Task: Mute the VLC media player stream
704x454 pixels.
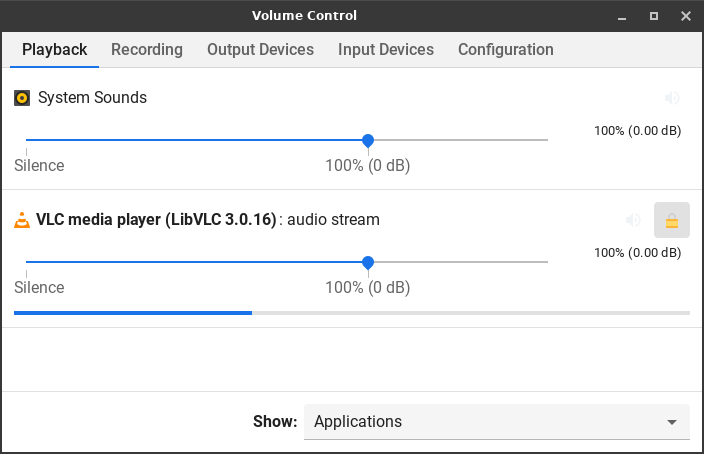Action: pyautogui.click(x=632, y=220)
